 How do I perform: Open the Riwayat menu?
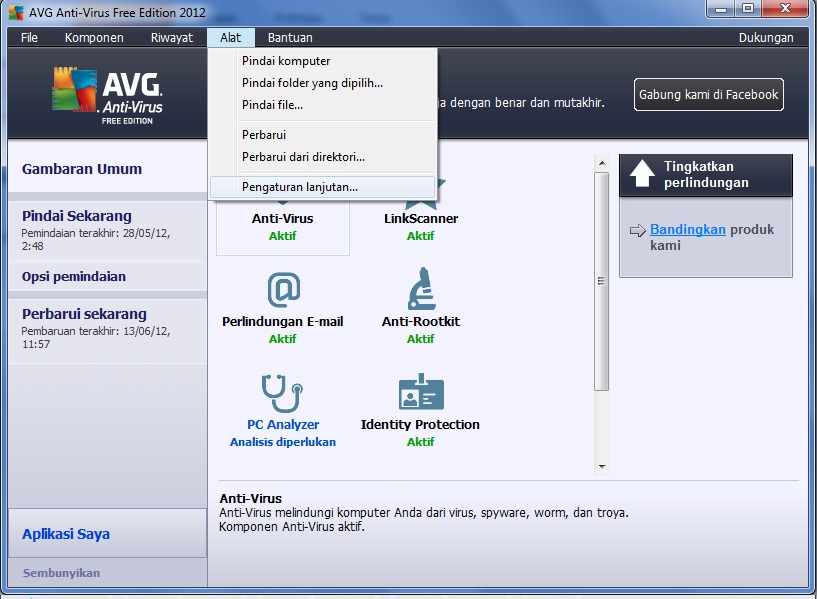coord(171,38)
